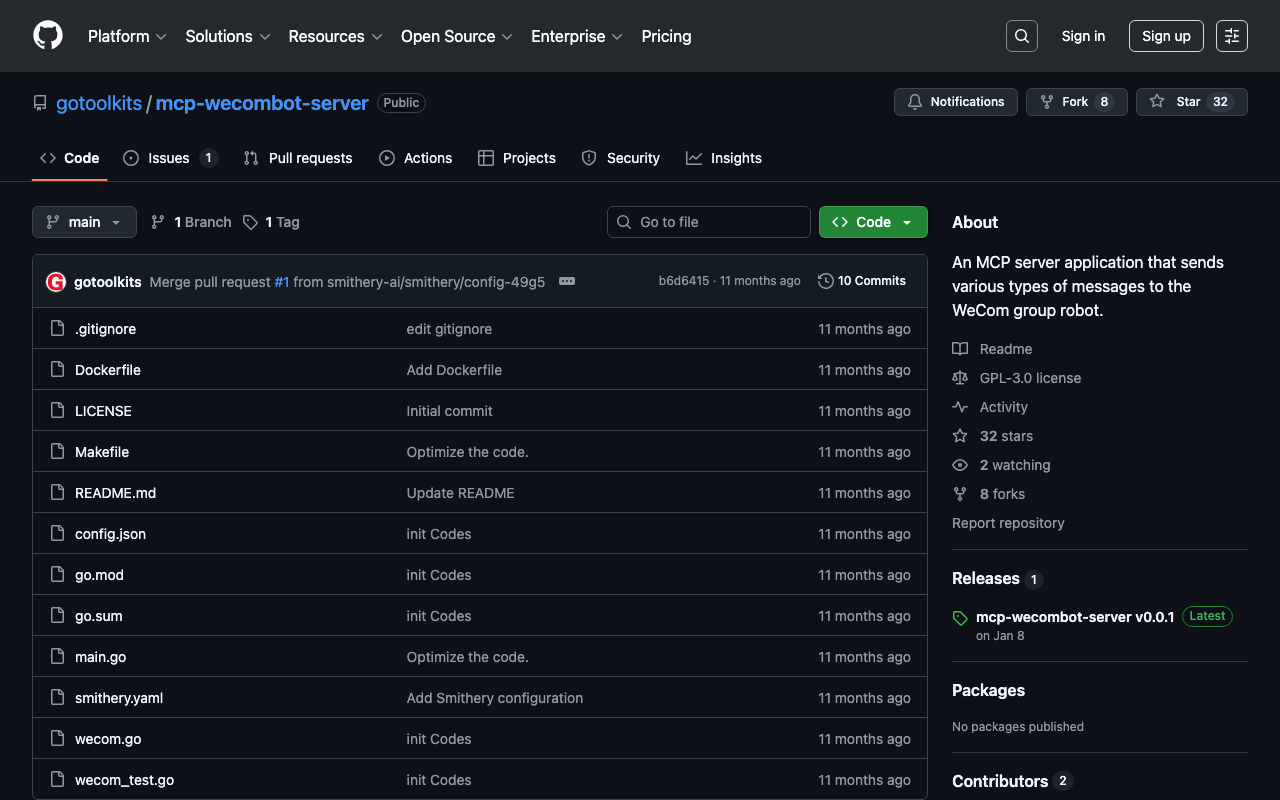The height and width of the screenshot is (800, 1280).
Task: Open the main branch dropdown
Action: pos(84,222)
